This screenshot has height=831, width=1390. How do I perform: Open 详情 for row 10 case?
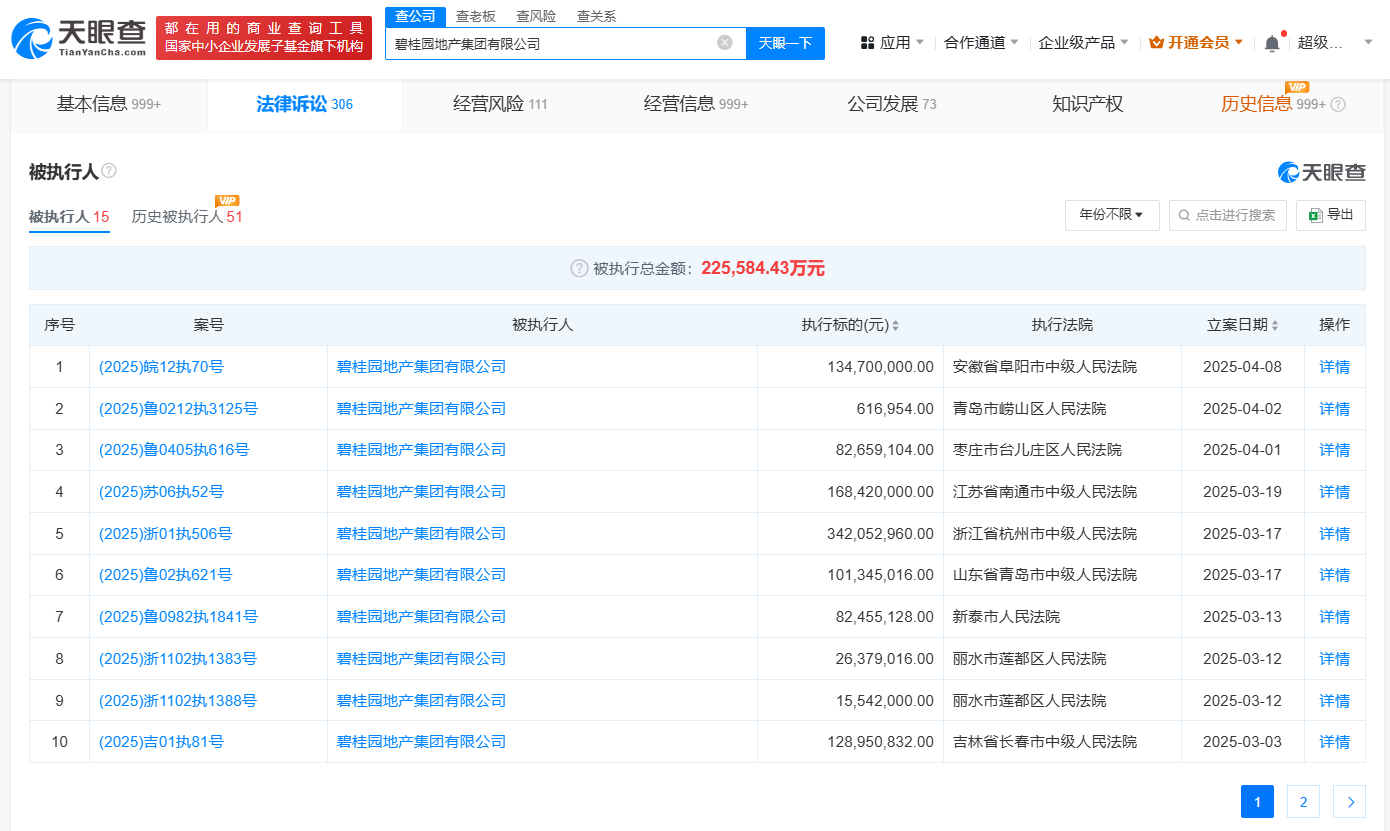pos(1334,742)
